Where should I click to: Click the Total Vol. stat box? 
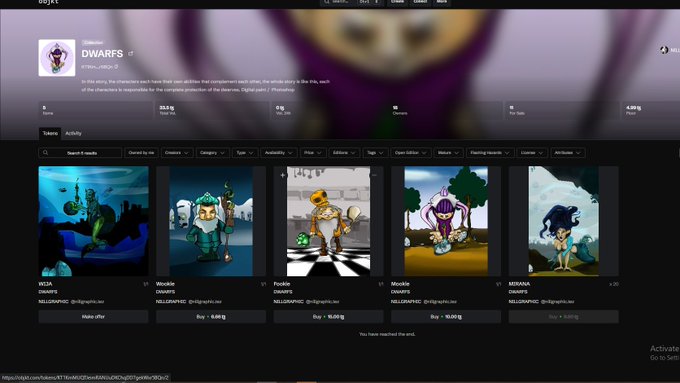(x=212, y=110)
